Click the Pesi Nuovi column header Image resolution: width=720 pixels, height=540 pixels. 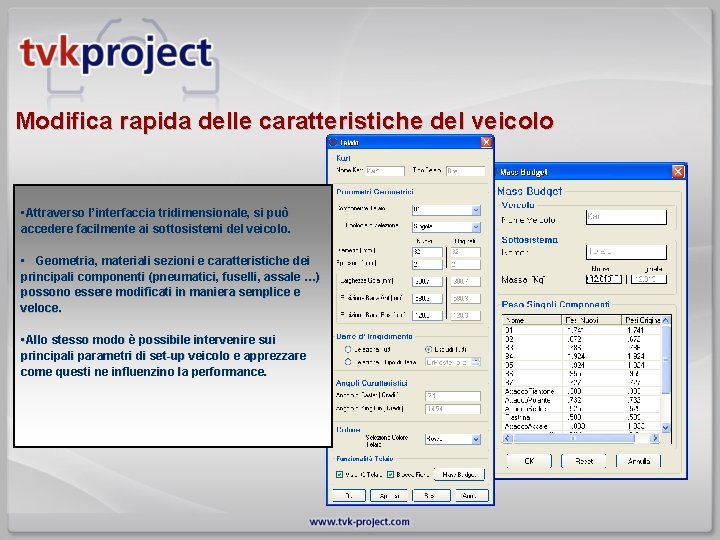[x=592, y=320]
